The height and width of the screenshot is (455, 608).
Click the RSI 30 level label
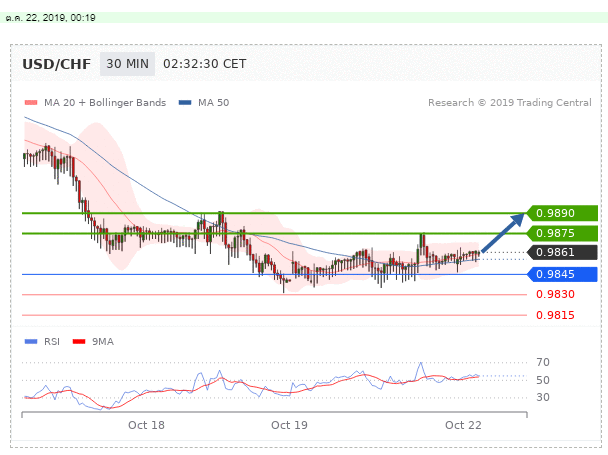point(543,397)
